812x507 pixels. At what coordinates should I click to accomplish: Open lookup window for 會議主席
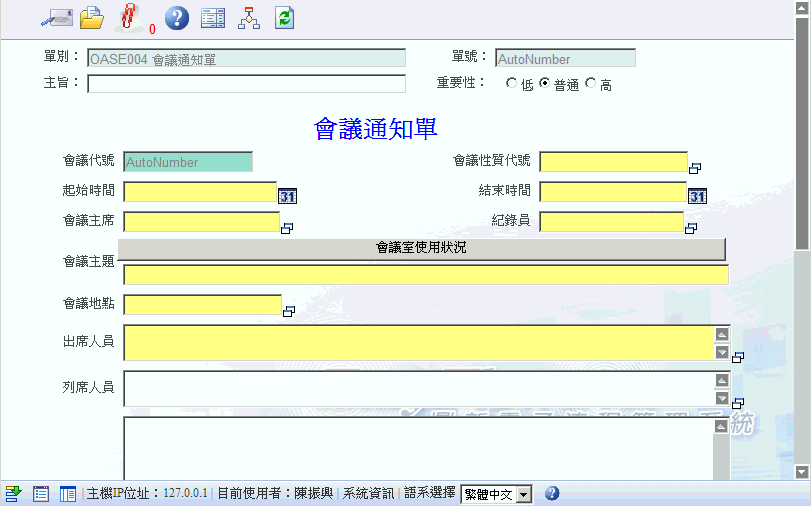[286, 228]
